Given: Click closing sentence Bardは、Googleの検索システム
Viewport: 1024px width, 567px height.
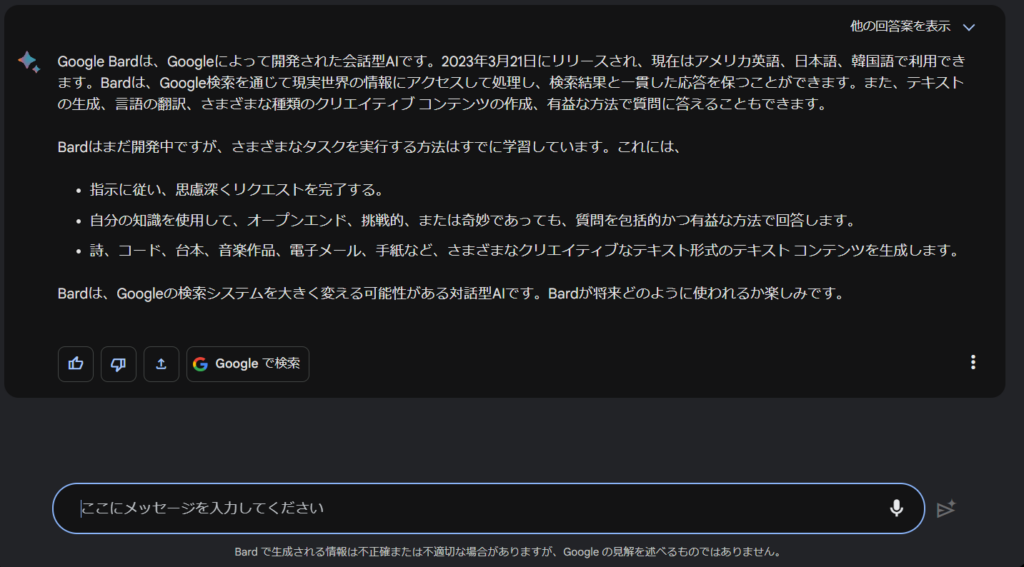Looking at the screenshot, I should (x=451, y=293).
